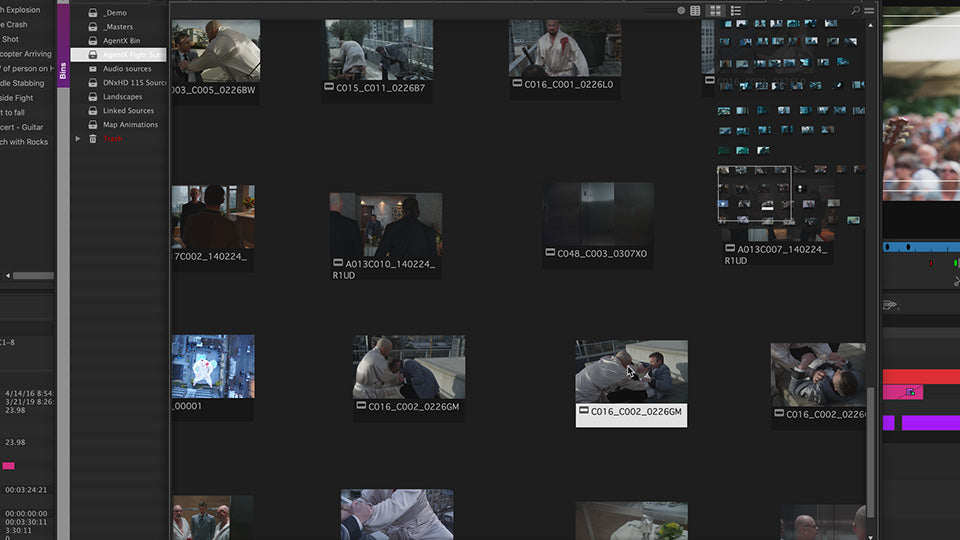This screenshot has height=540, width=960.
Task: Open the bin search magnifier
Action: (x=855, y=10)
